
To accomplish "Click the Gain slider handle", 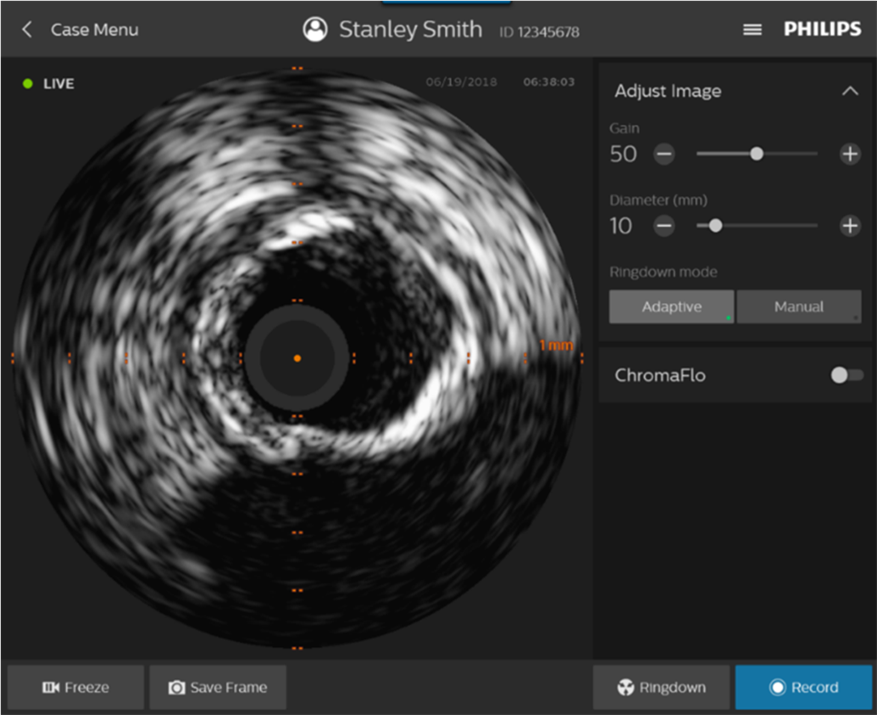I will pos(756,154).
